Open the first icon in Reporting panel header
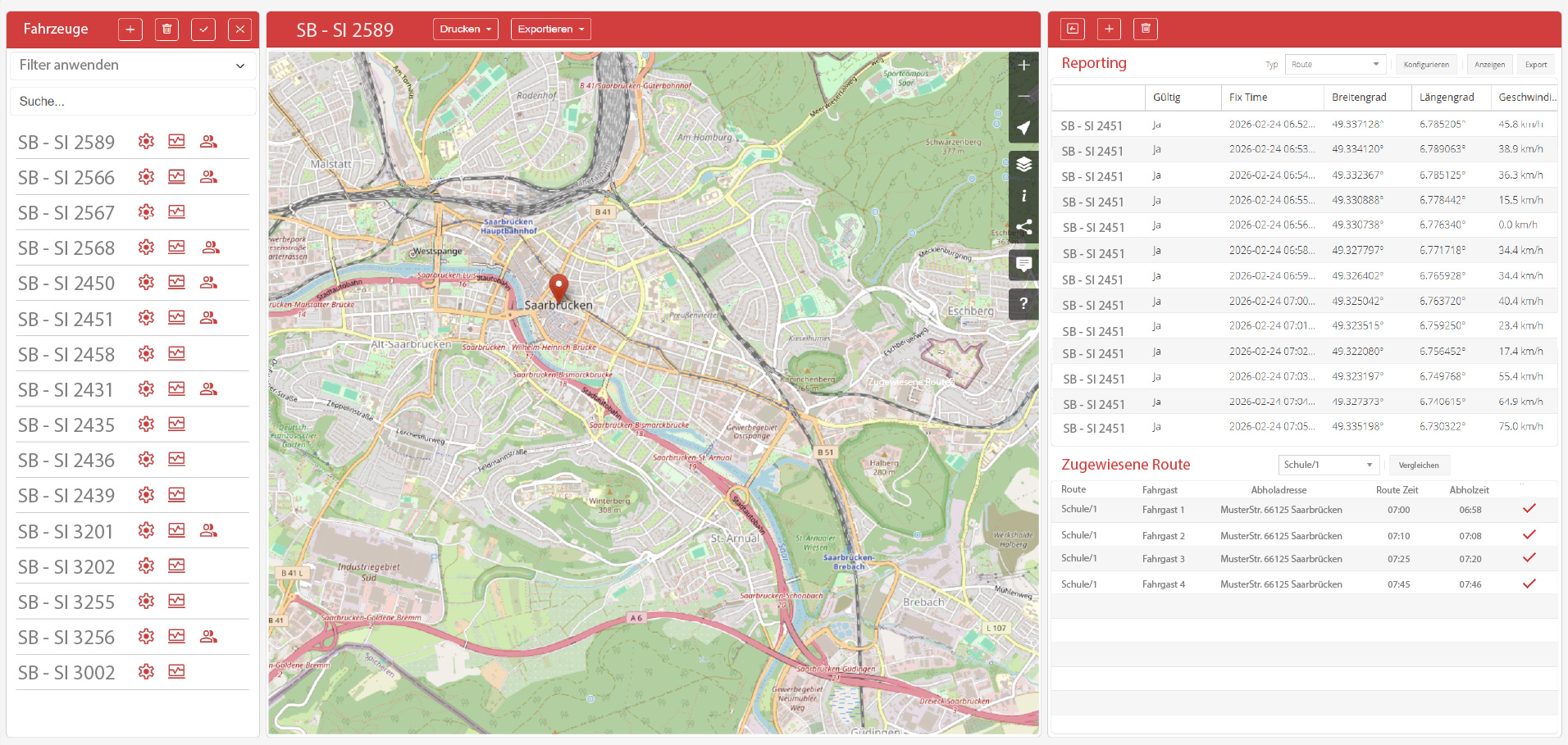1568x745 pixels. coord(1072,30)
